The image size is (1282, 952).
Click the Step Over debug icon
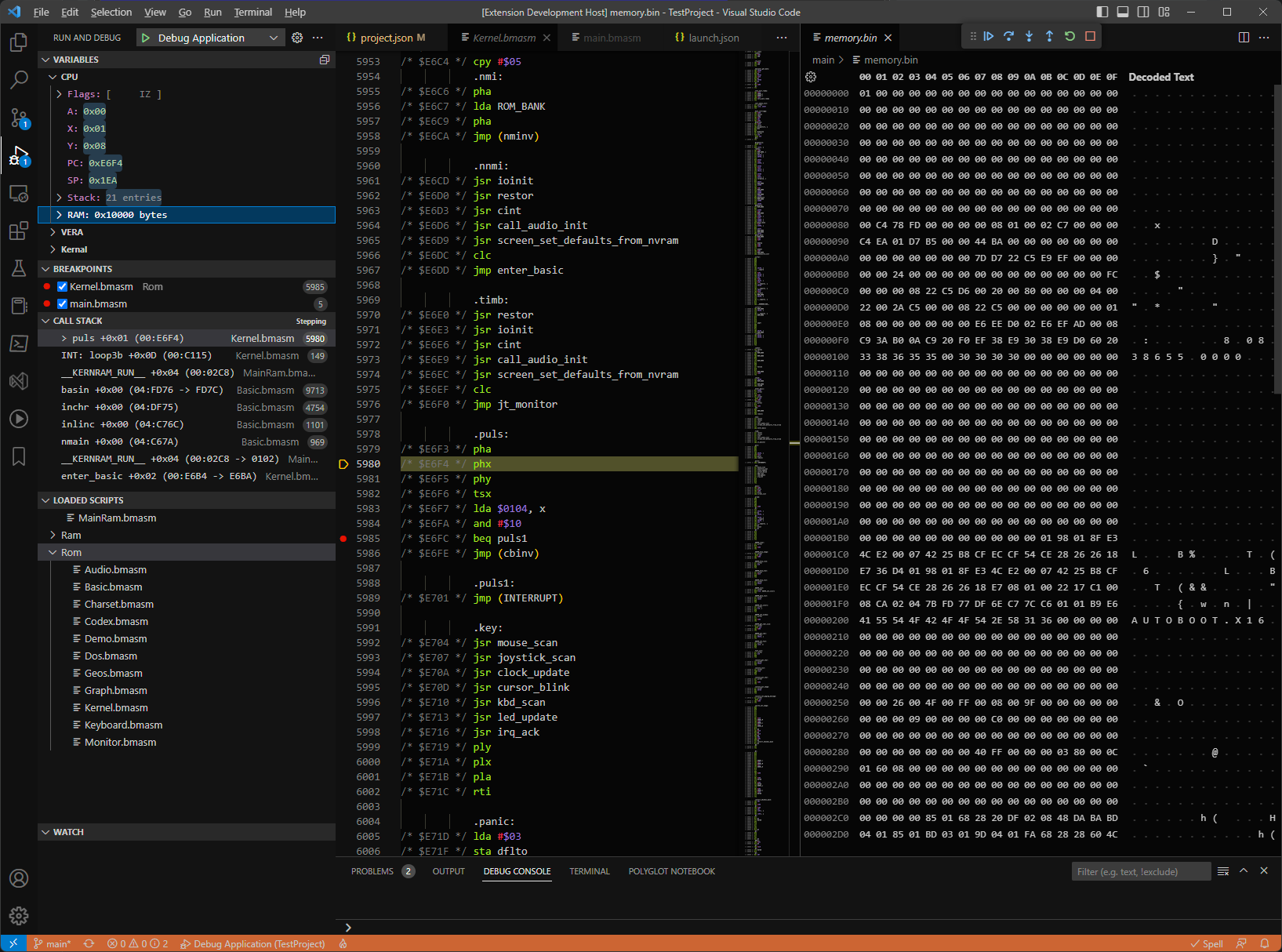pos(1008,36)
